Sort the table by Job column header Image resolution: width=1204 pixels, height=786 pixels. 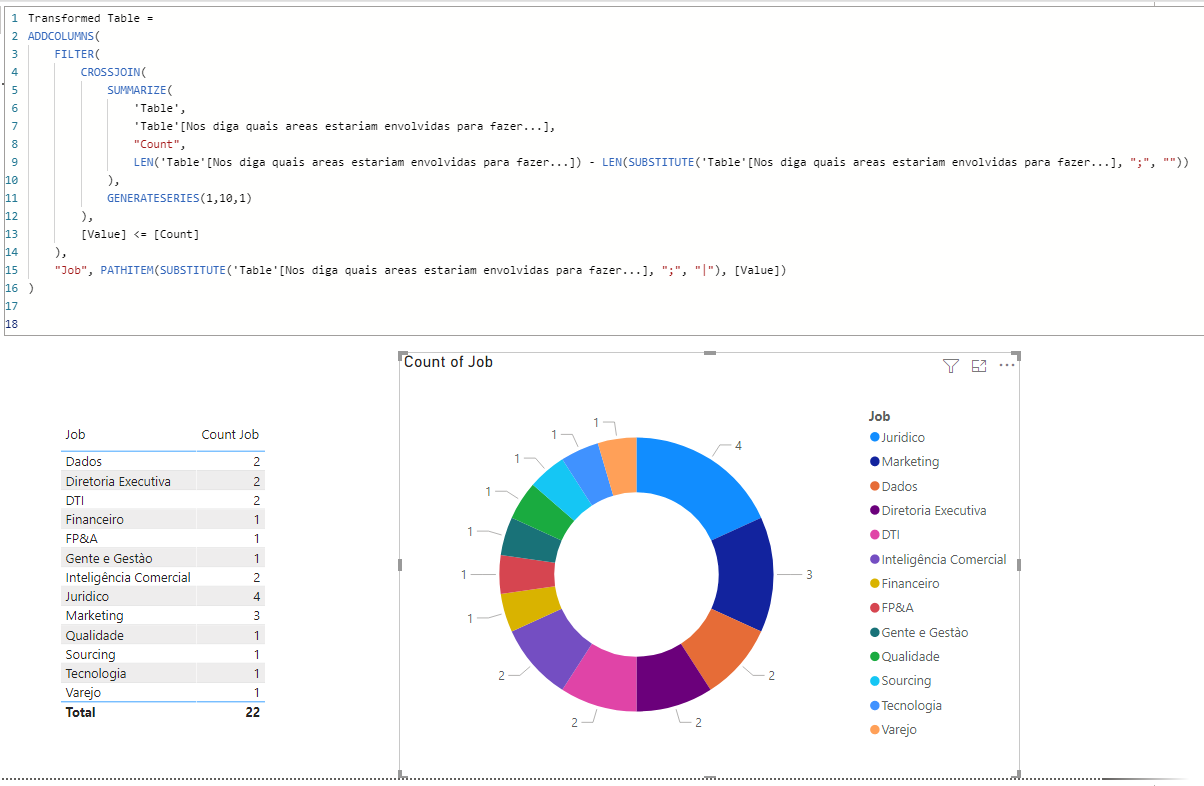click(x=75, y=435)
